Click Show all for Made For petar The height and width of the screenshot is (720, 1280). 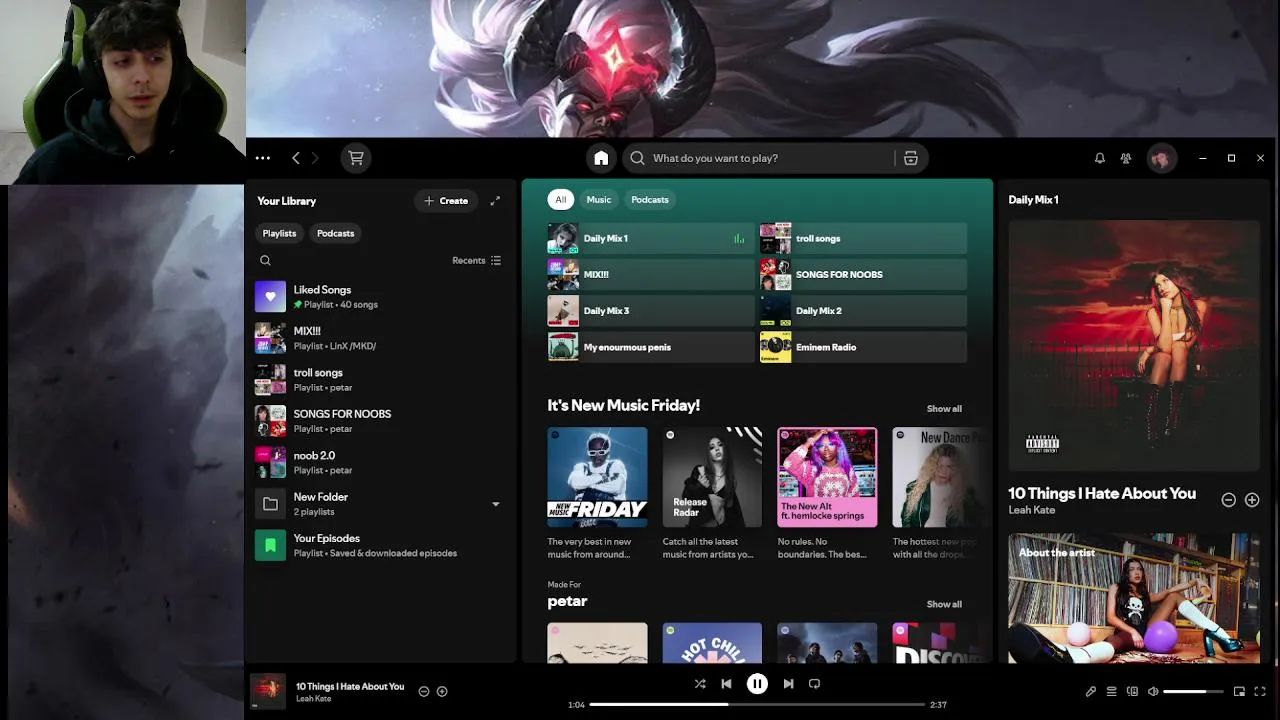(944, 604)
